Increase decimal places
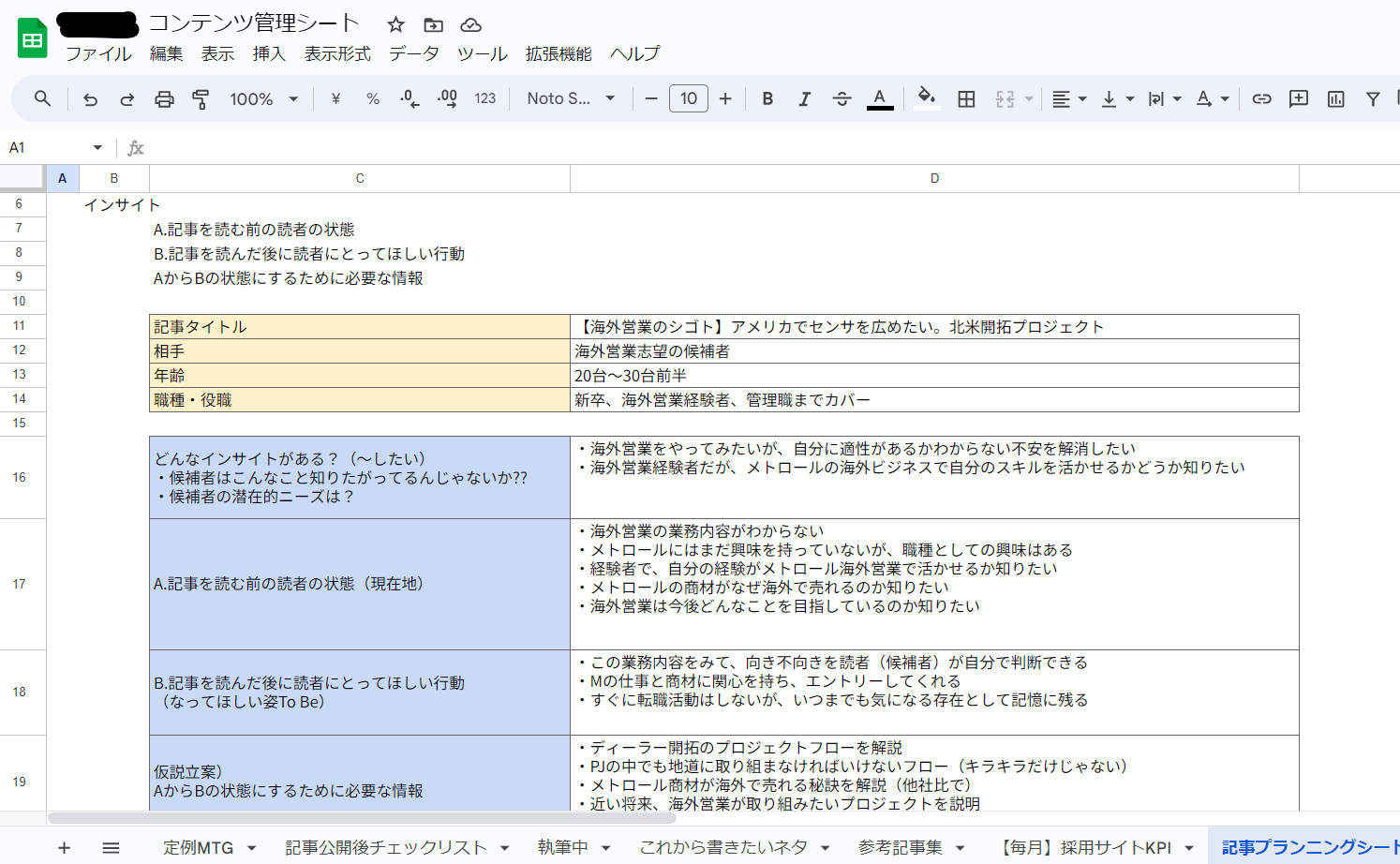 coord(447,98)
